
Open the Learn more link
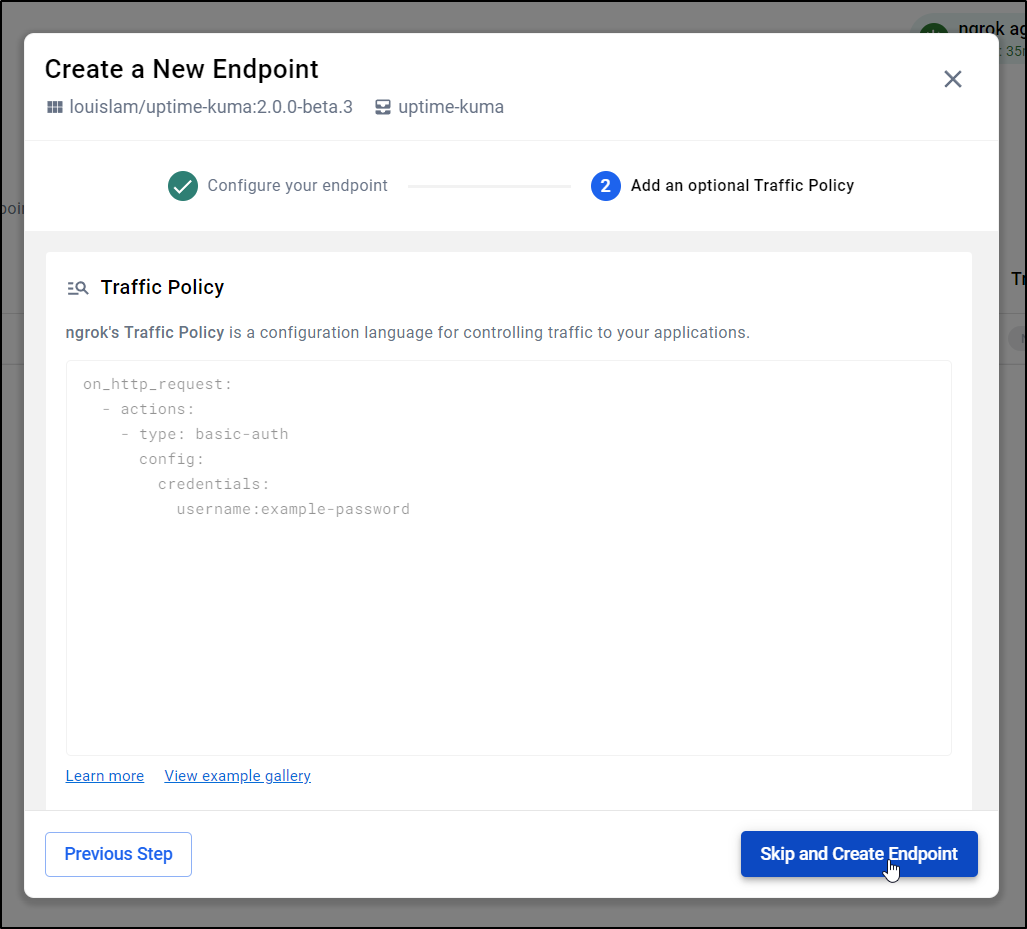(105, 776)
